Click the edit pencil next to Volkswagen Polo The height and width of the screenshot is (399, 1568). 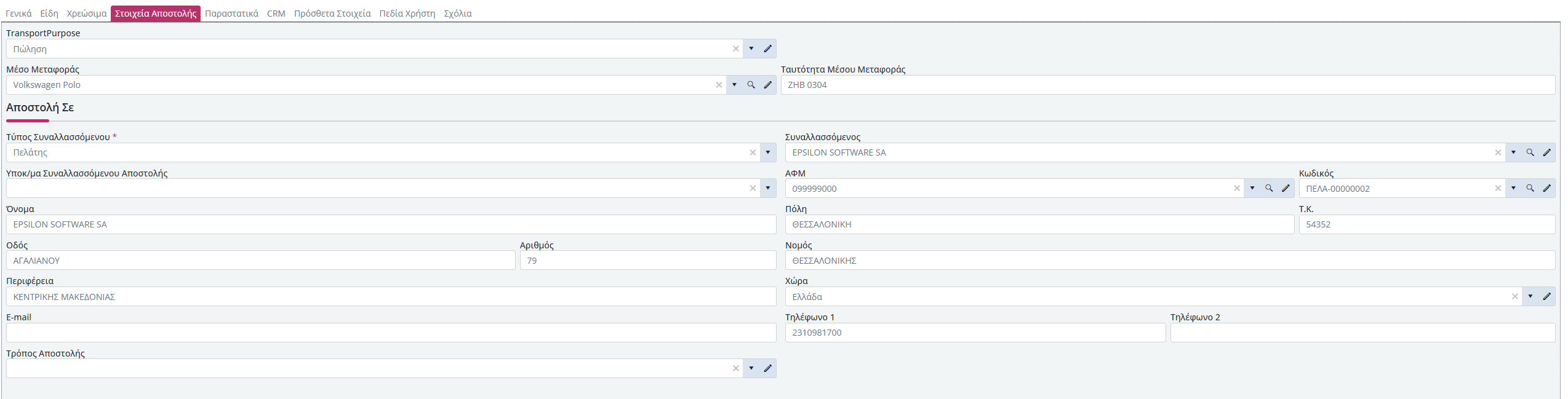pyautogui.click(x=767, y=85)
